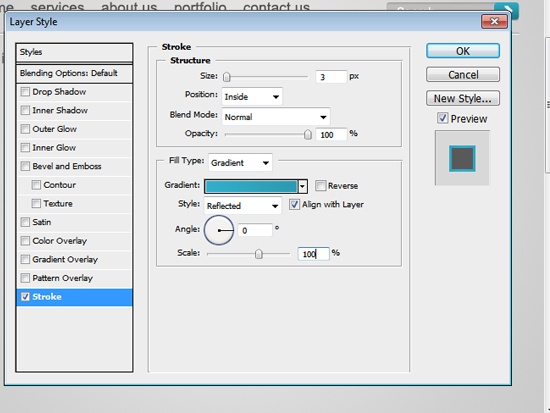Select the Color Overlay label
Image resolution: width=550 pixels, height=413 pixels.
point(60,241)
